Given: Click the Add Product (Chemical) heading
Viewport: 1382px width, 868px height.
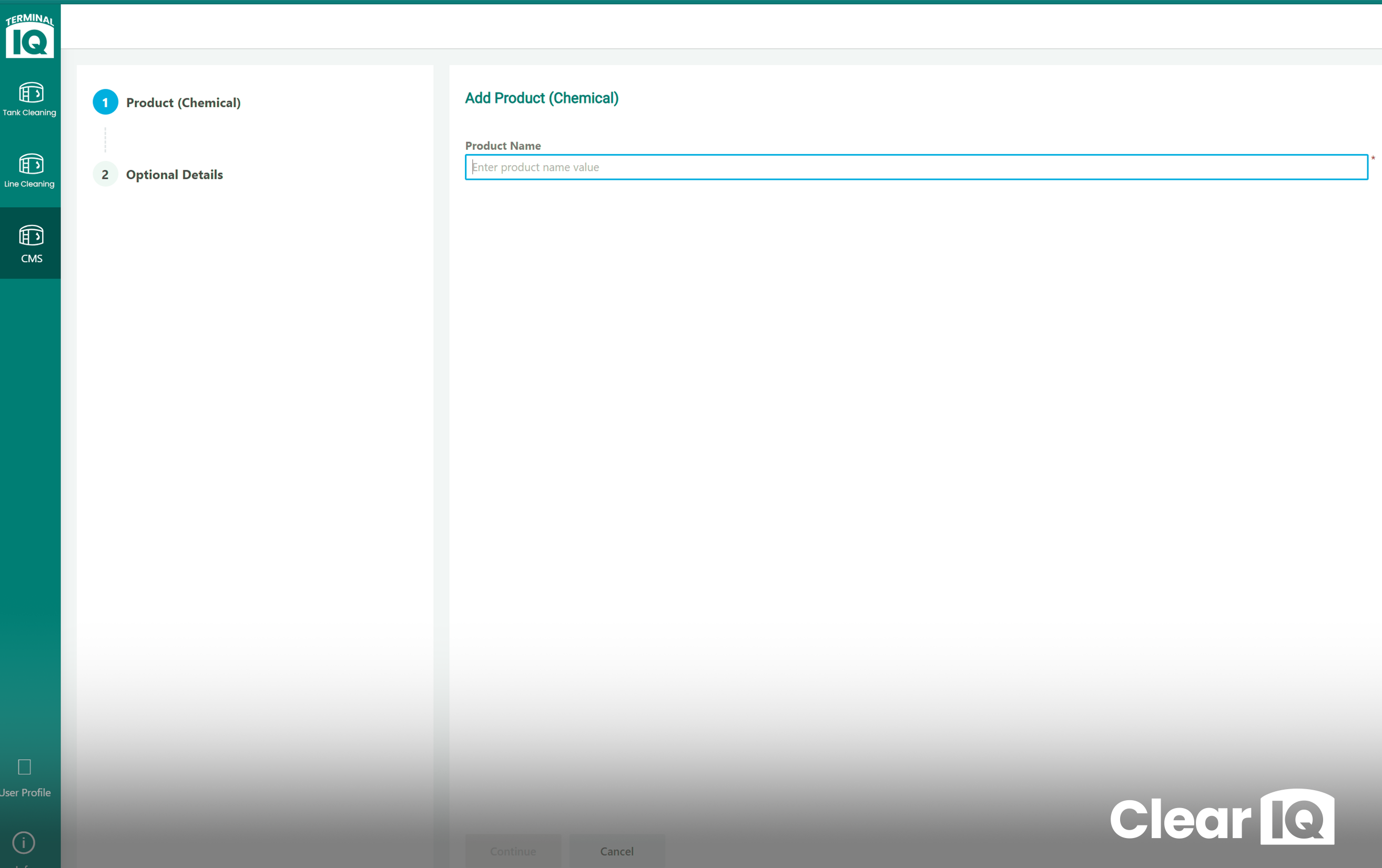Looking at the screenshot, I should click(541, 98).
